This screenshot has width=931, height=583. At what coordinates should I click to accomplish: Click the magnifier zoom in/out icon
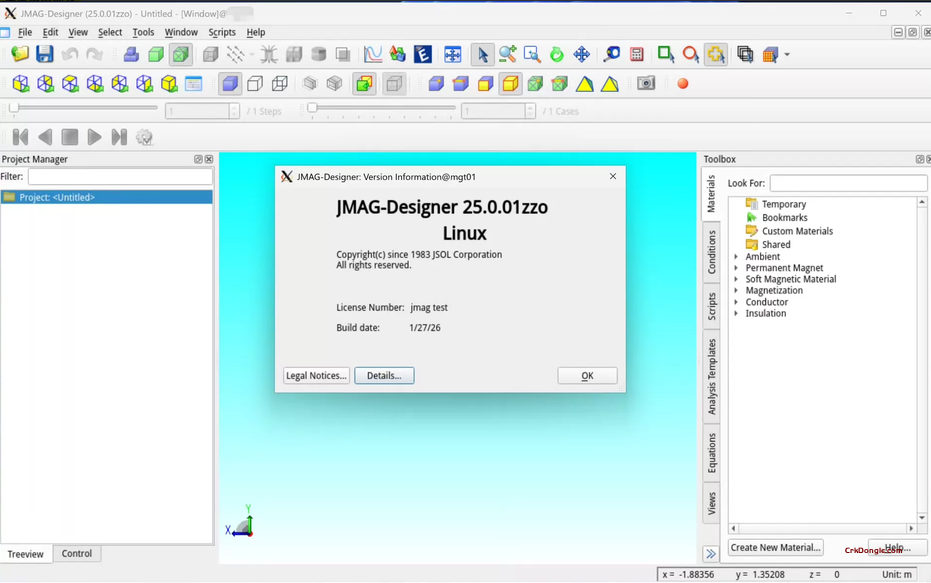click(507, 55)
